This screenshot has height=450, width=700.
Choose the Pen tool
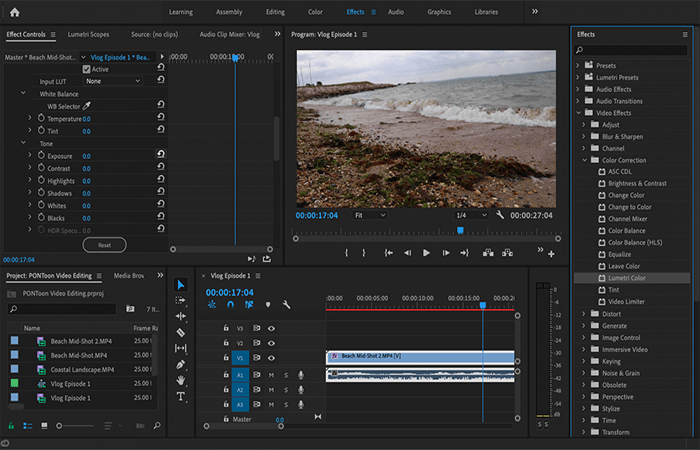click(180, 364)
